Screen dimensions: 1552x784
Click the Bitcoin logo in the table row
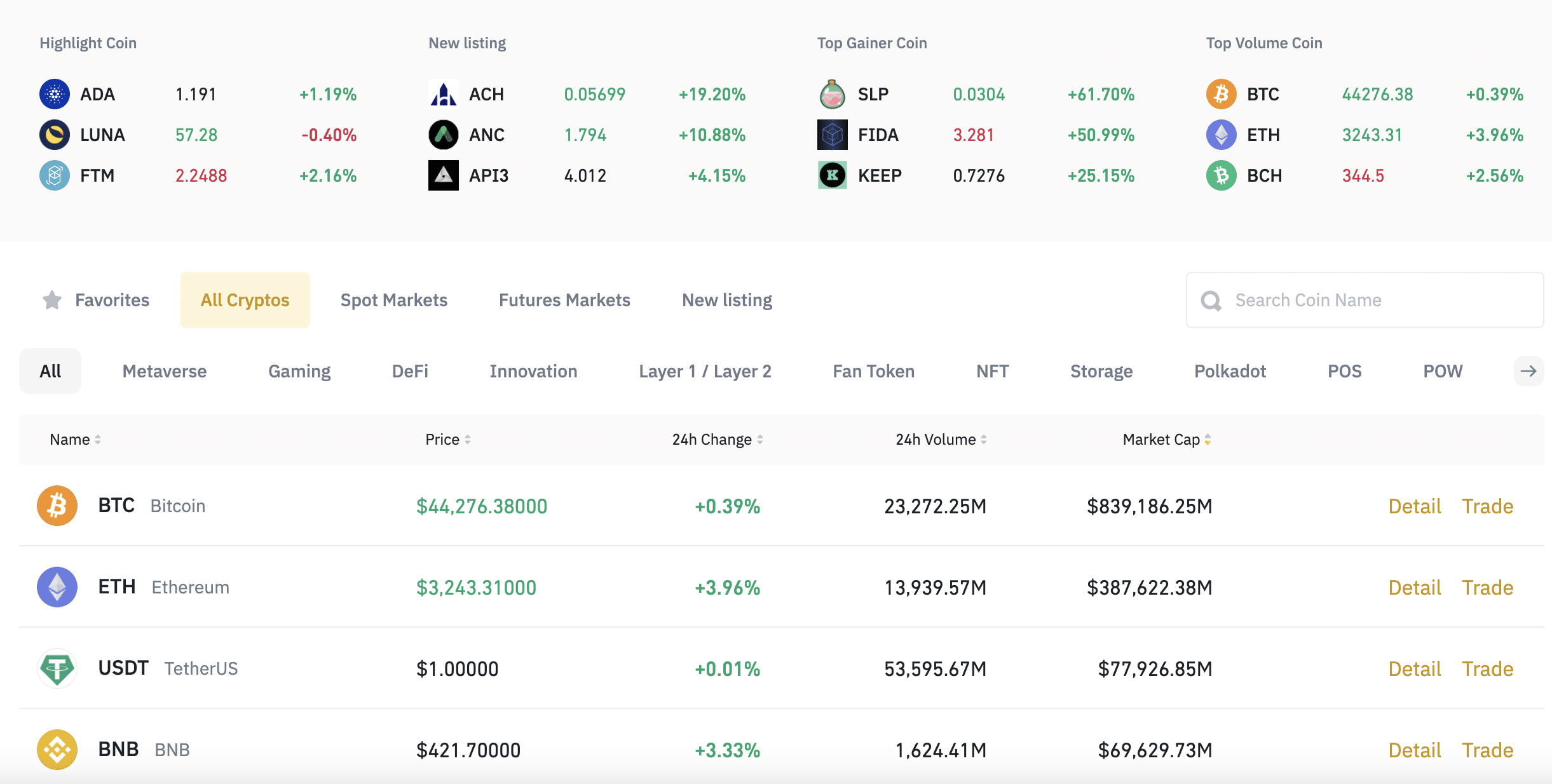pos(57,506)
